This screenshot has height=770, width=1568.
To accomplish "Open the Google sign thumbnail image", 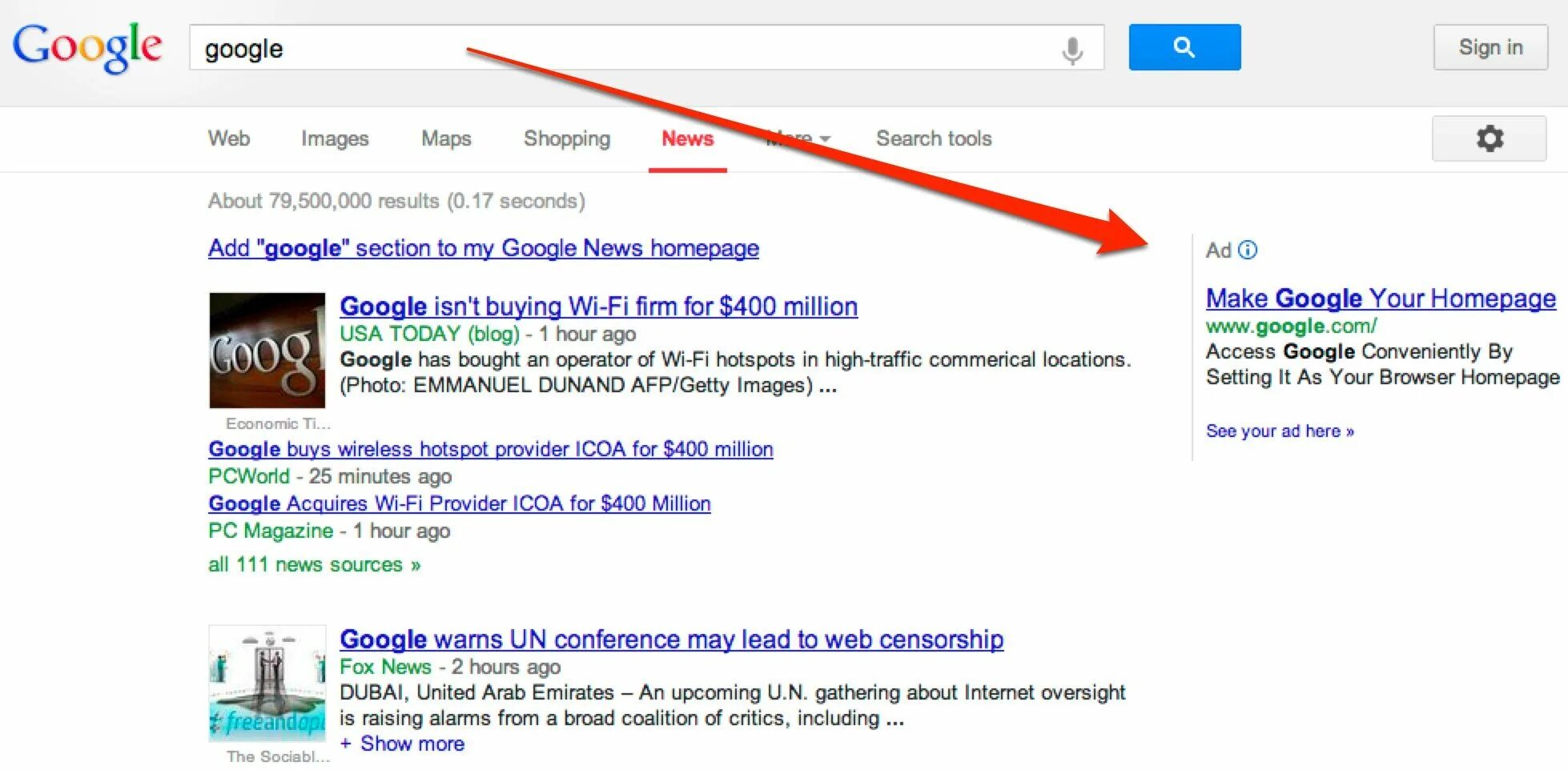I will pos(267,351).
